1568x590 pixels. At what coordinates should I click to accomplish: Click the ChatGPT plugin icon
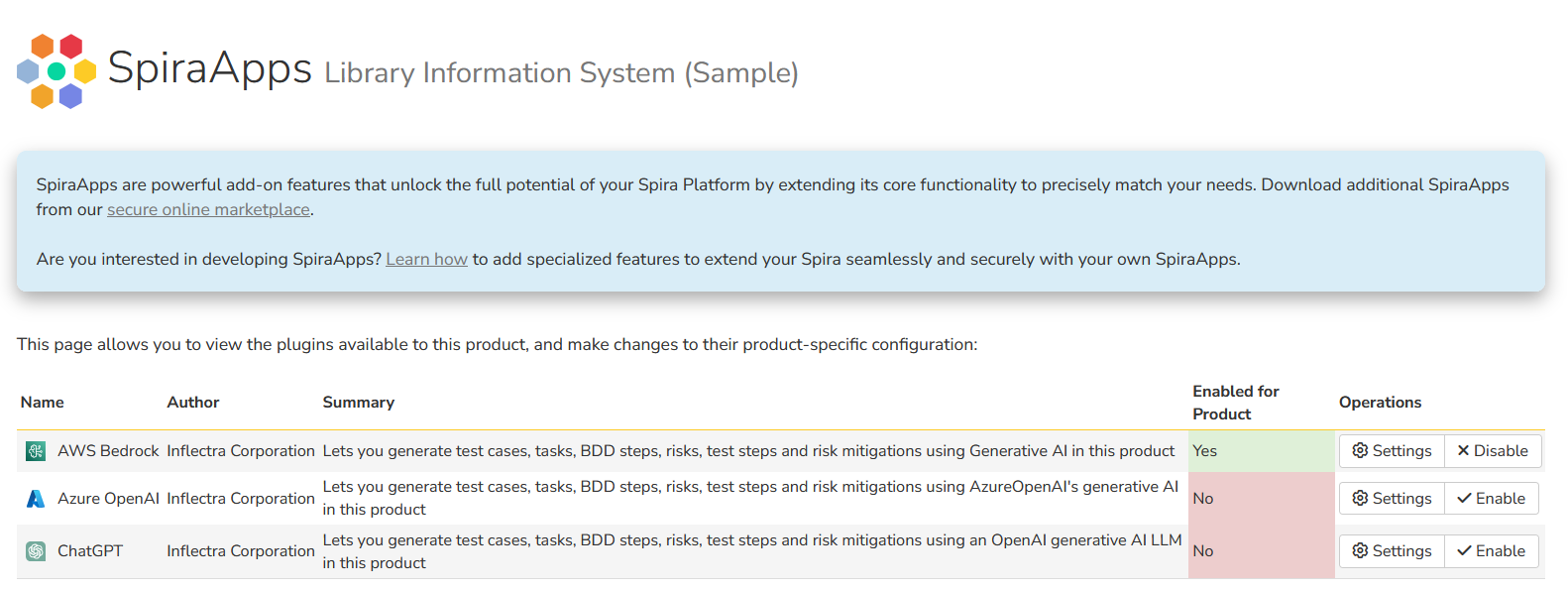point(36,551)
